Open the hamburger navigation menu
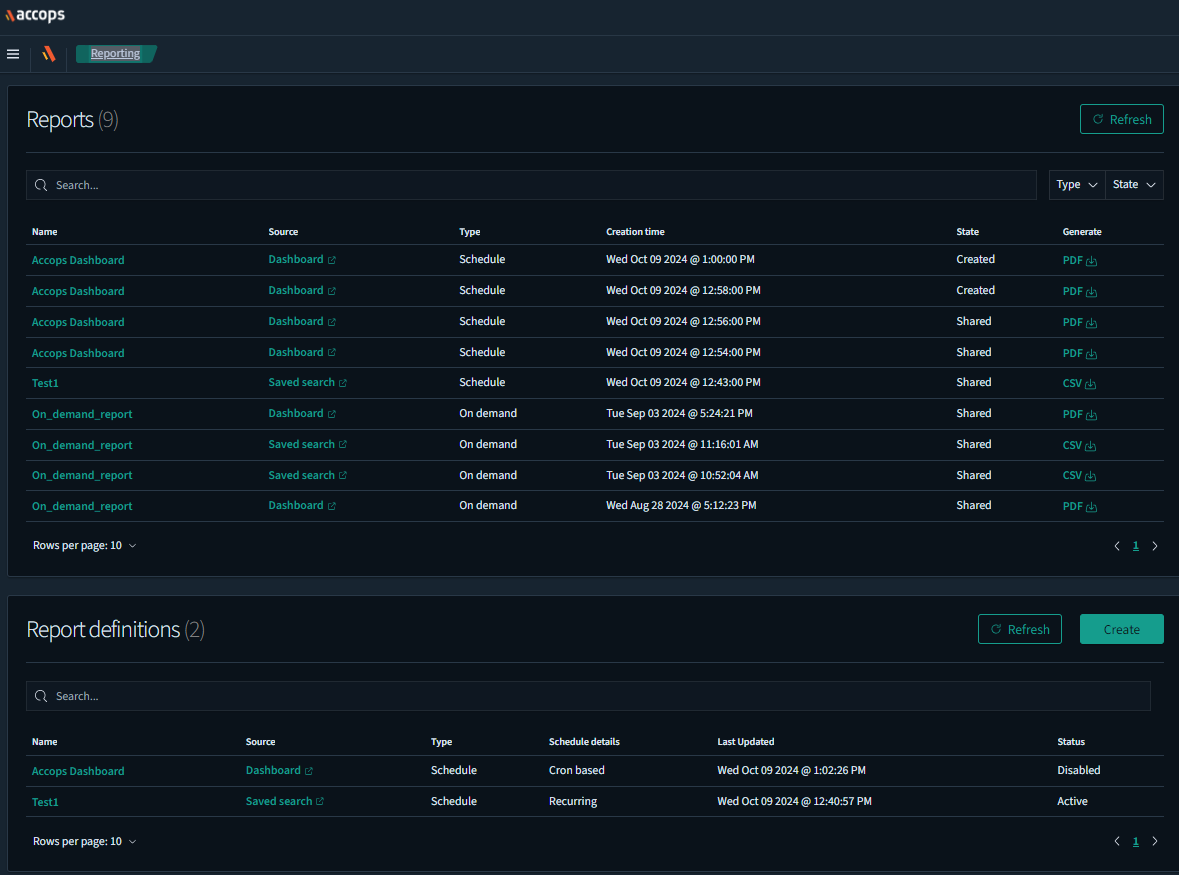The image size is (1179, 875). pos(13,54)
